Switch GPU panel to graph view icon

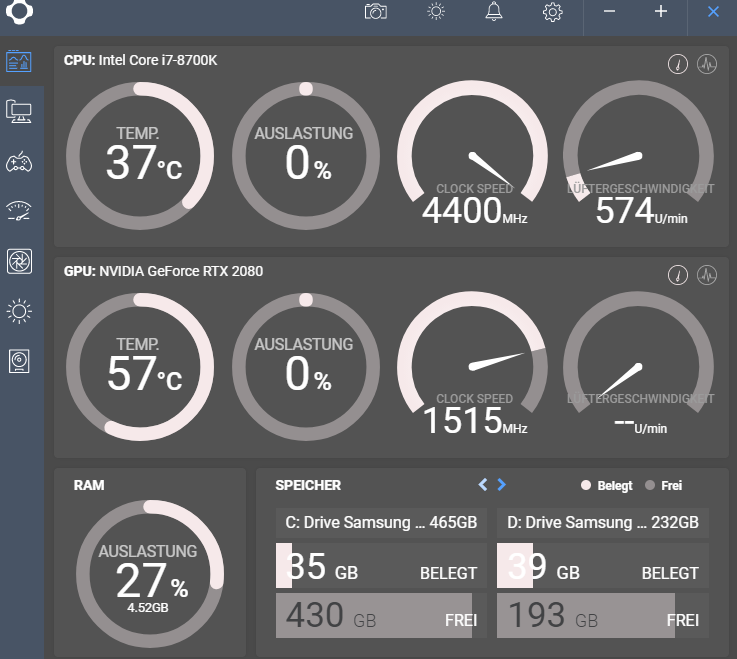coord(707,275)
